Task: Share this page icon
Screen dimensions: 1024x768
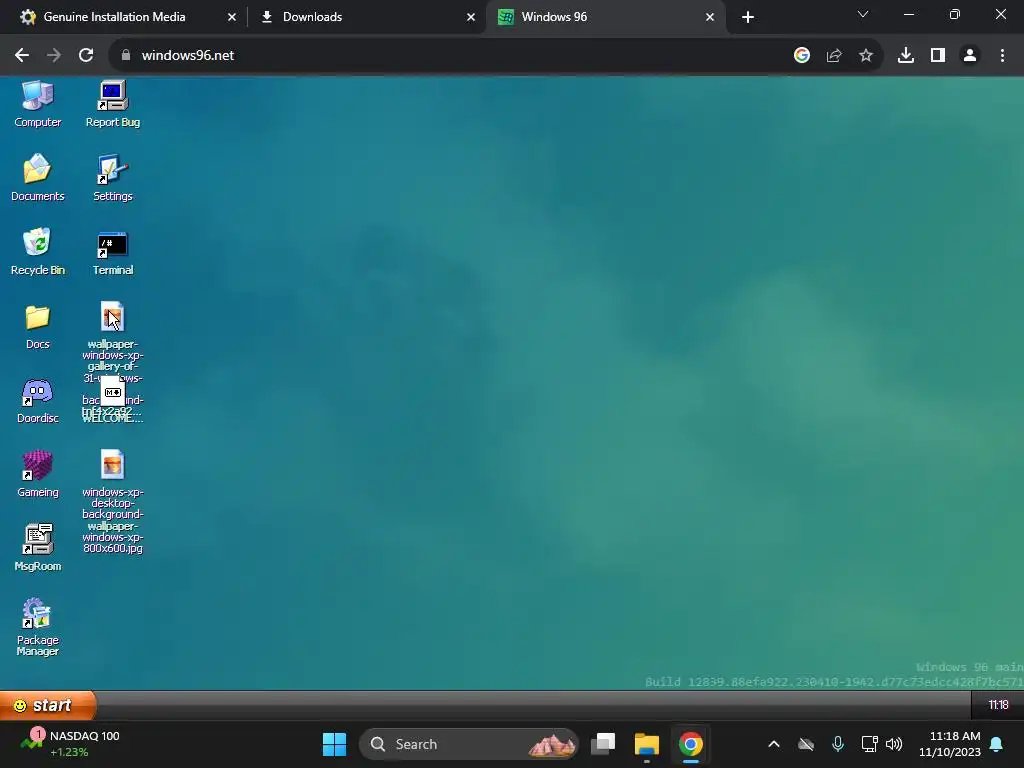Action: pos(833,56)
